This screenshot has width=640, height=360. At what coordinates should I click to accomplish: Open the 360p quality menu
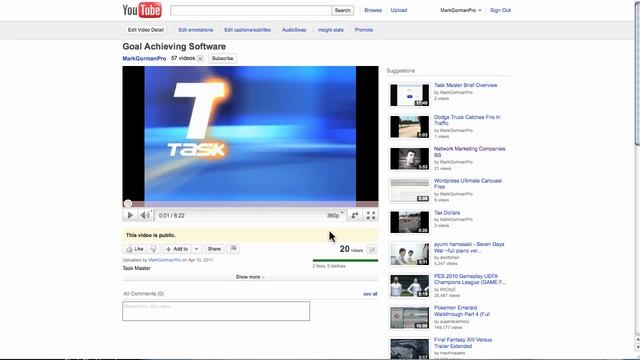335,215
